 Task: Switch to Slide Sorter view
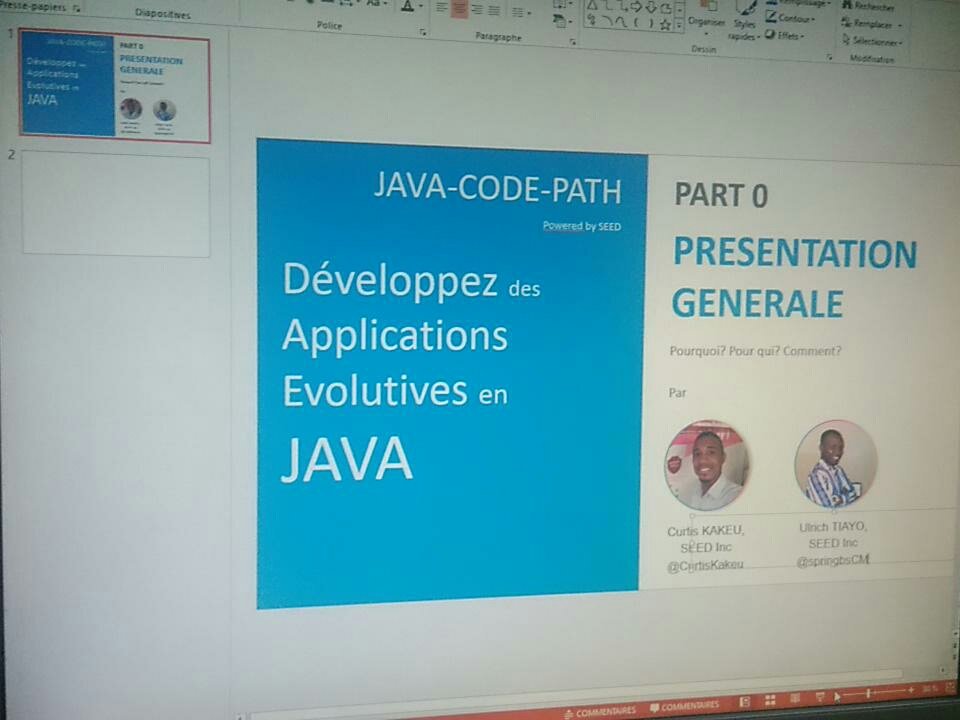click(770, 700)
